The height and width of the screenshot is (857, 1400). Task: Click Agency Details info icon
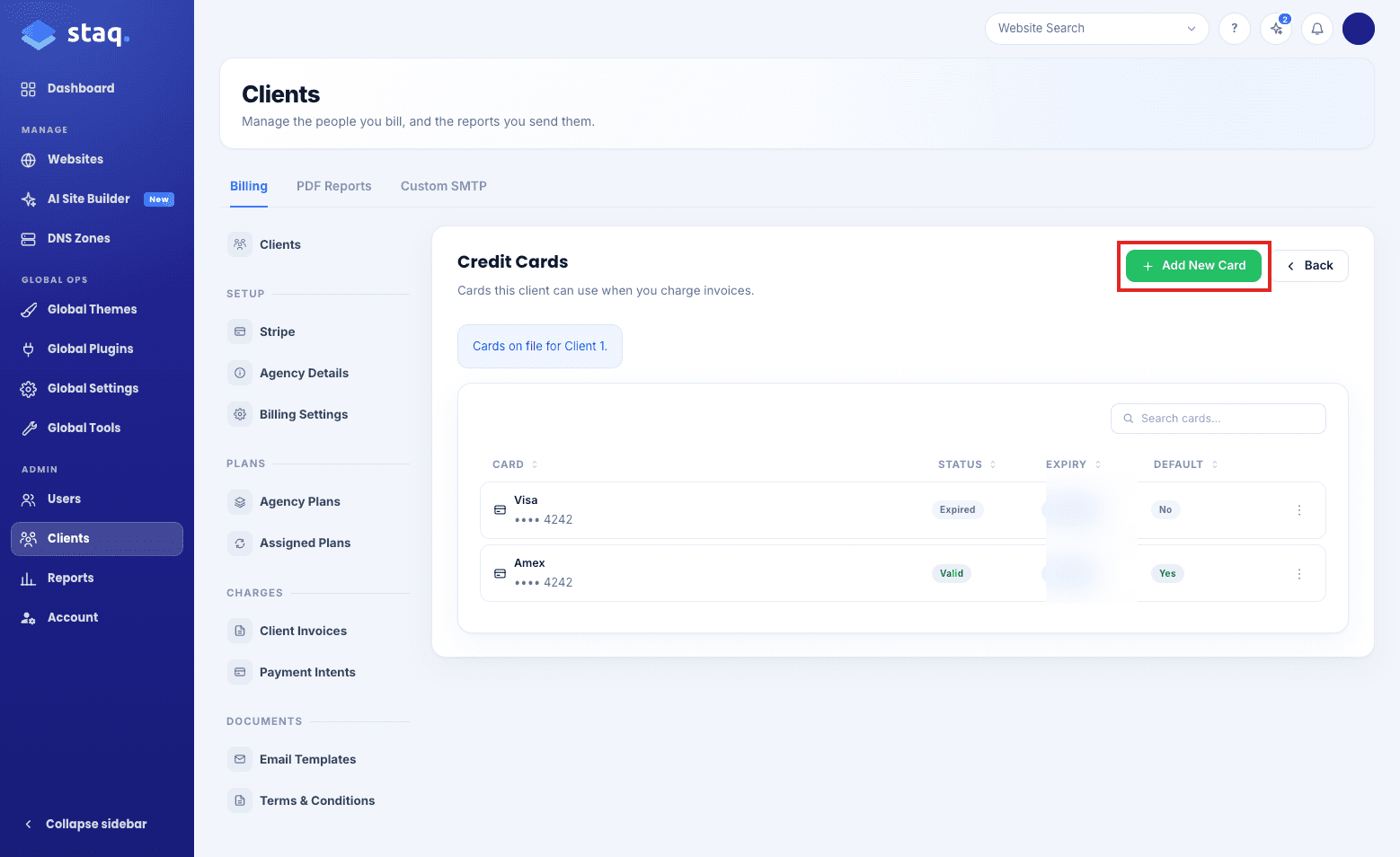pyautogui.click(x=240, y=373)
